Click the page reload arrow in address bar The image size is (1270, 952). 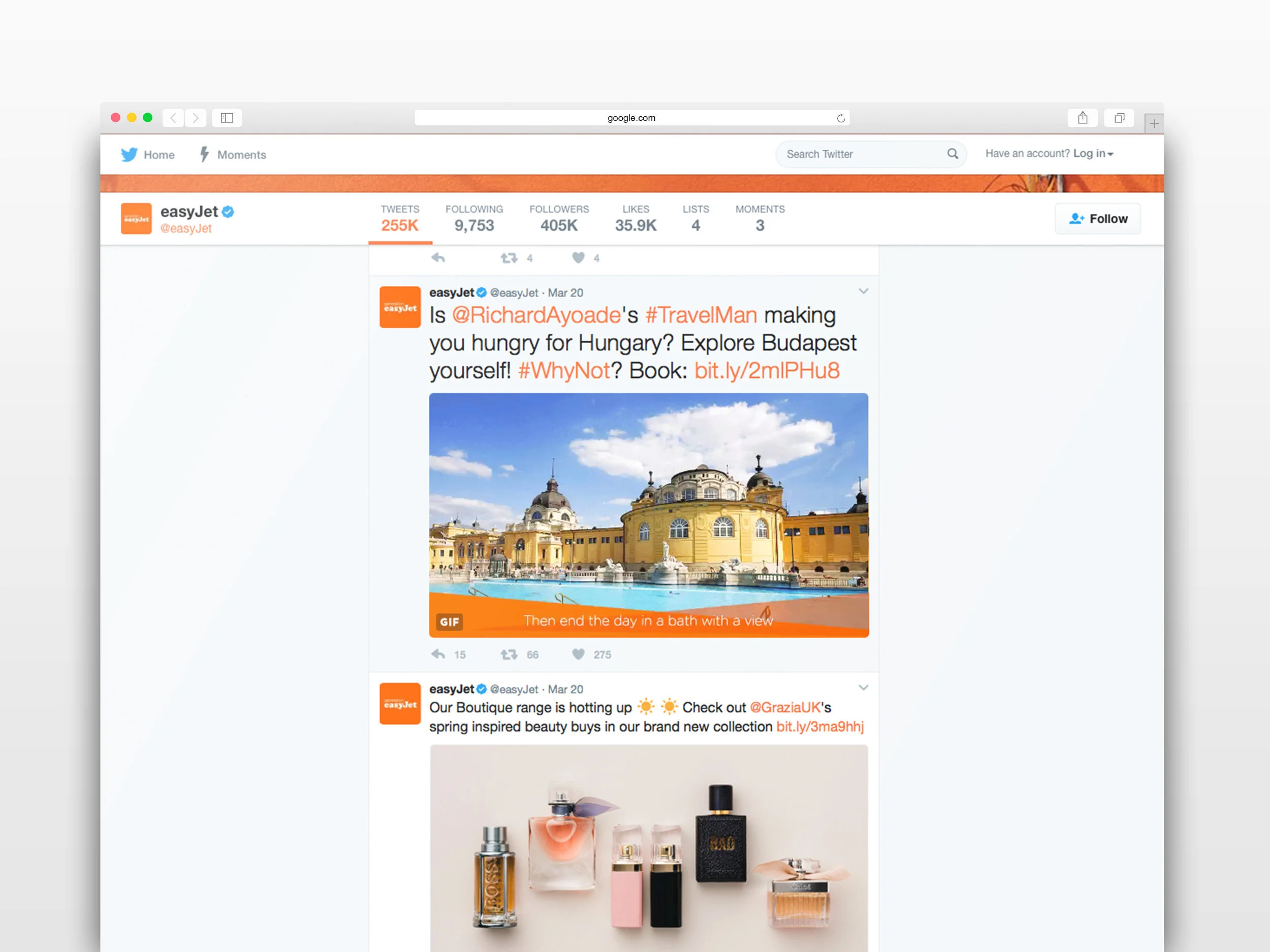(x=841, y=118)
